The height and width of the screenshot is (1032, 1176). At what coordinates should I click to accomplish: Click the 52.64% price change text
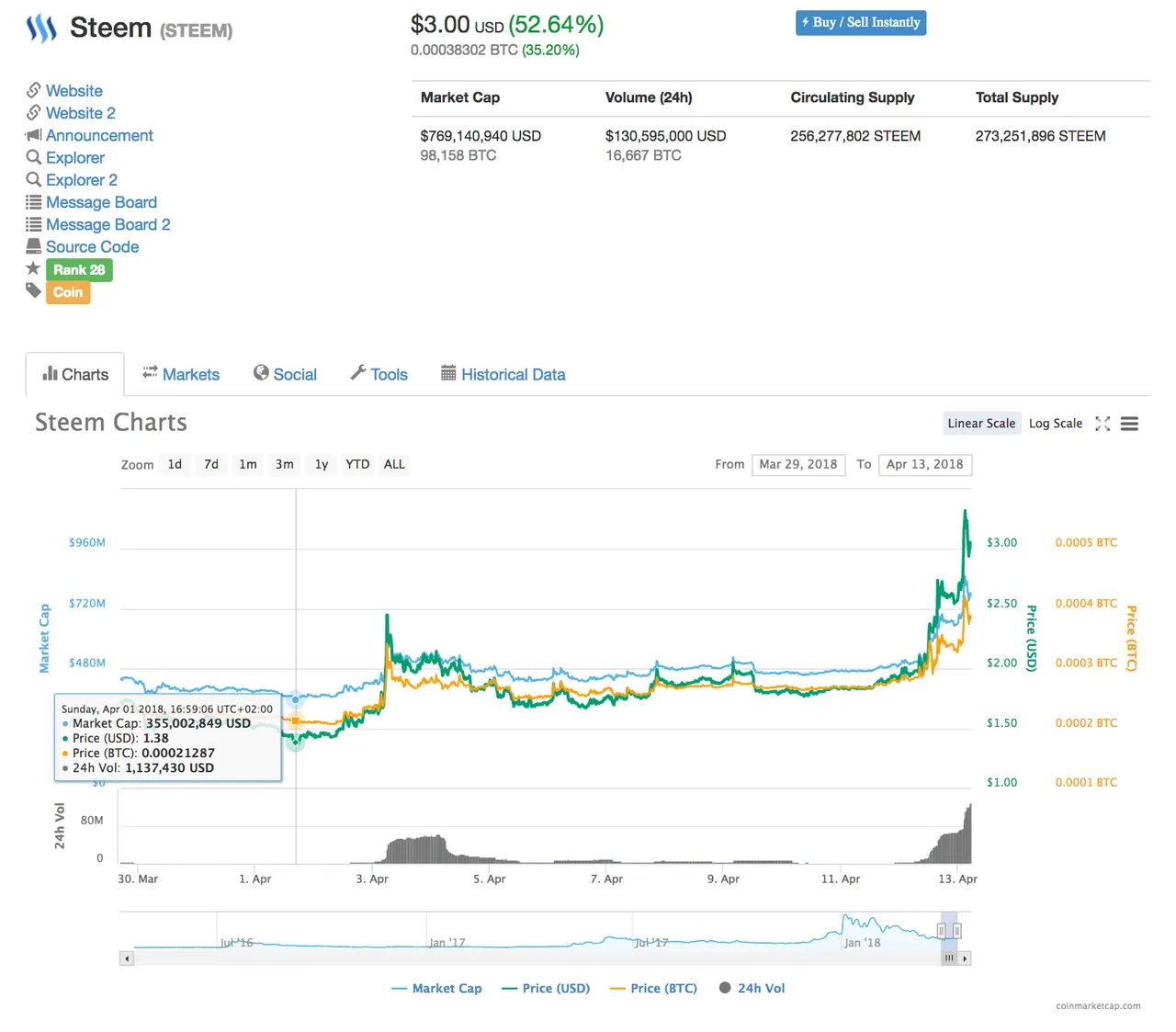click(x=556, y=25)
